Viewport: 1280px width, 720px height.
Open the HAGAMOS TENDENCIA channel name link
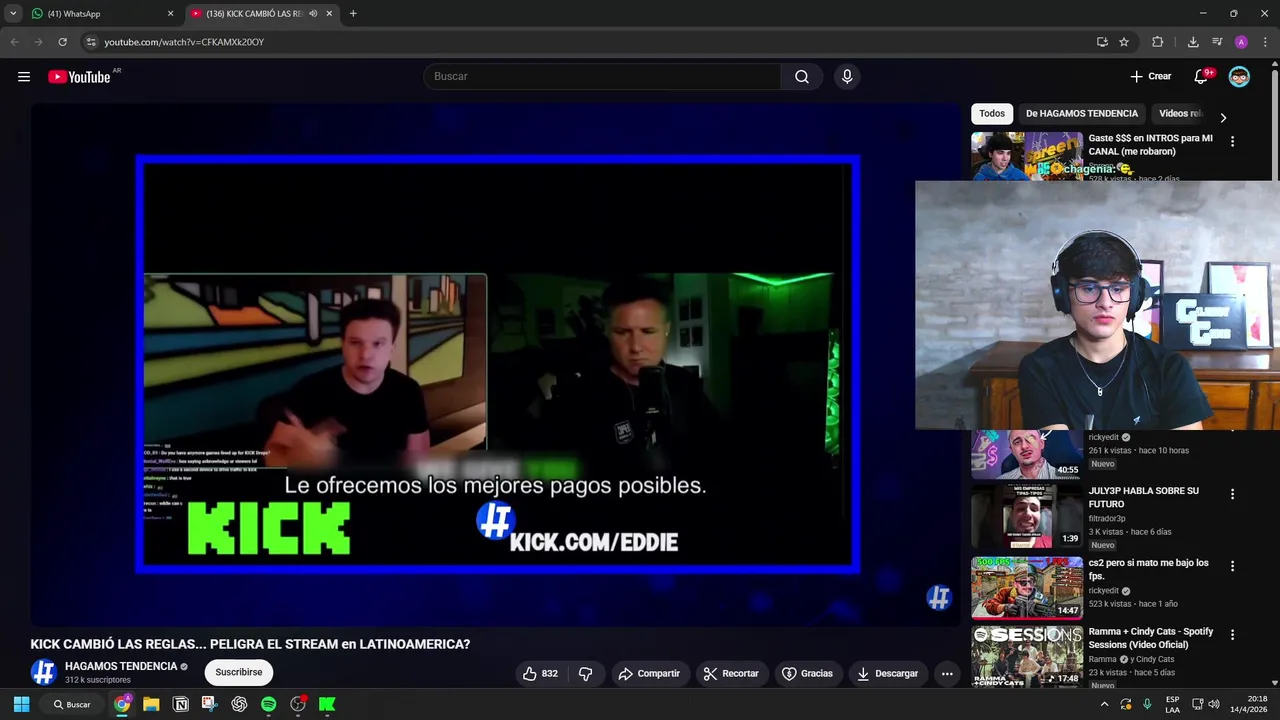121,667
